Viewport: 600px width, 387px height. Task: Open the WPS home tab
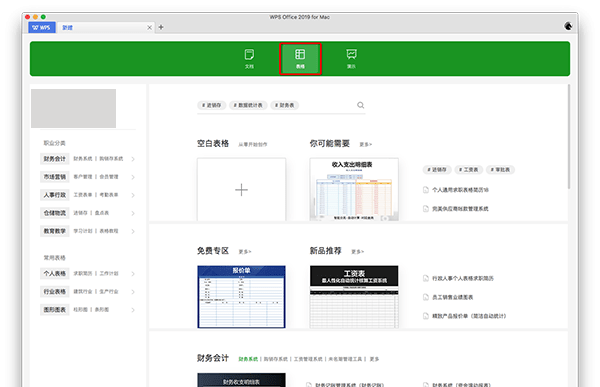tap(42, 28)
